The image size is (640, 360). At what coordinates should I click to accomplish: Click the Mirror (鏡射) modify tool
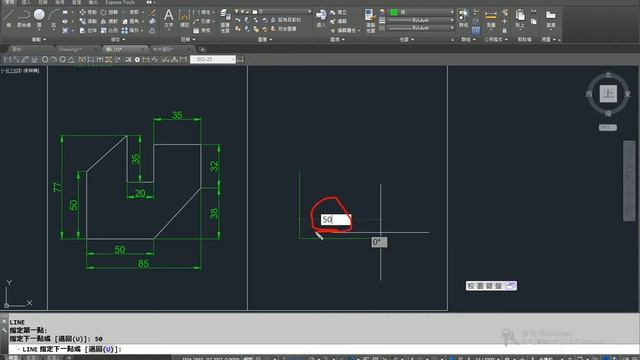click(x=109, y=21)
